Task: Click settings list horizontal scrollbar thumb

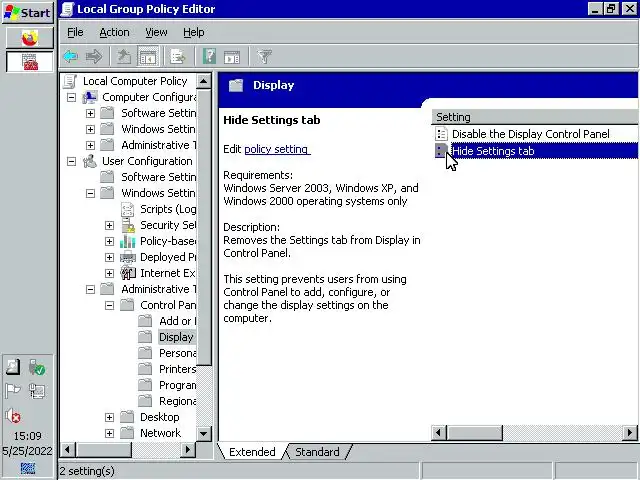Action: 475,433
